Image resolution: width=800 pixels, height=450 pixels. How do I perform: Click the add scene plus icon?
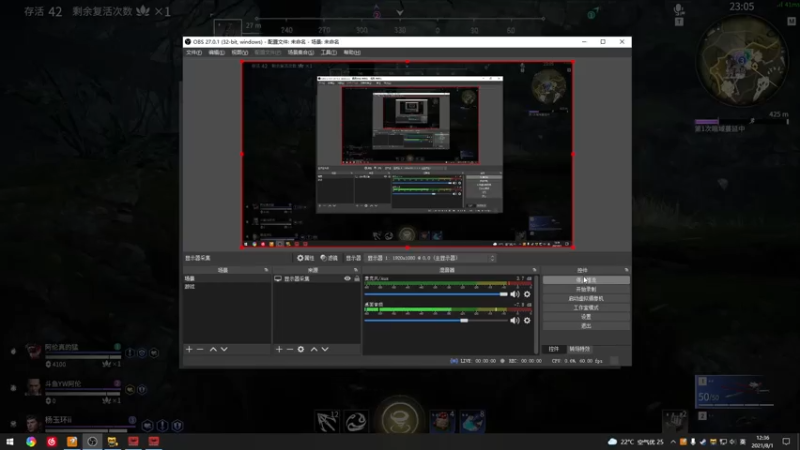click(x=189, y=349)
